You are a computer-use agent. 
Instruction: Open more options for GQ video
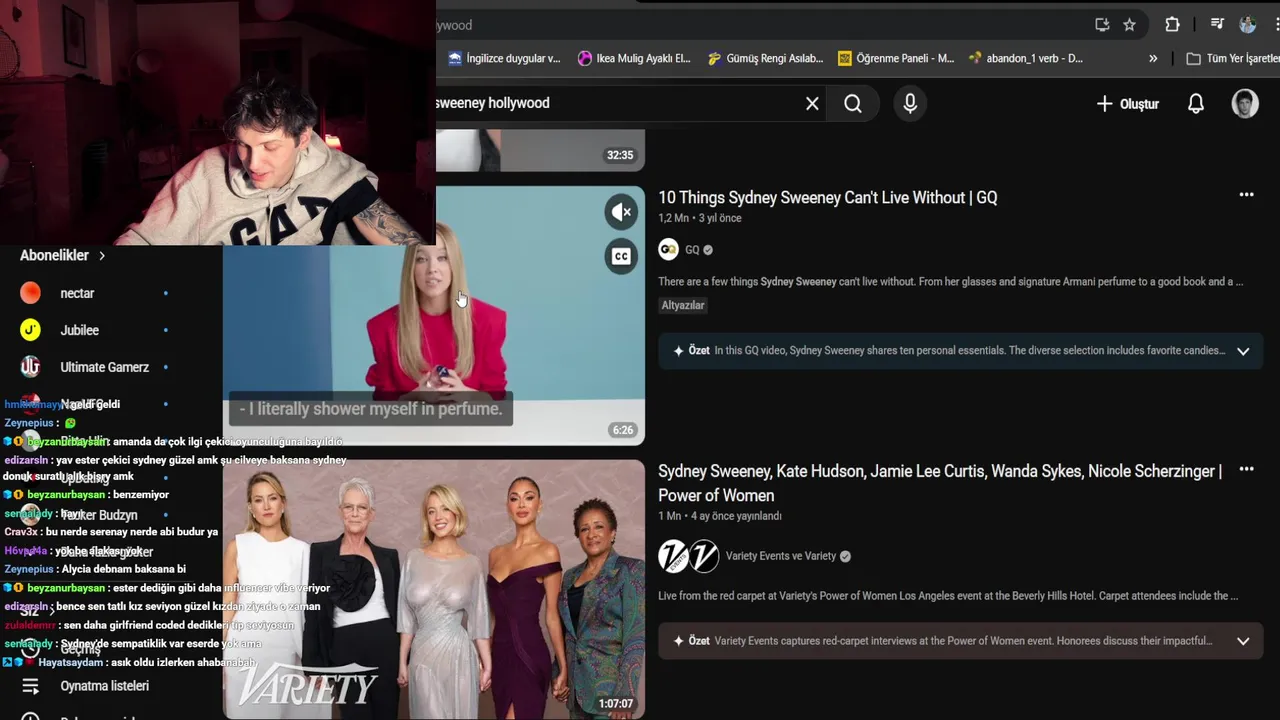tap(1246, 195)
